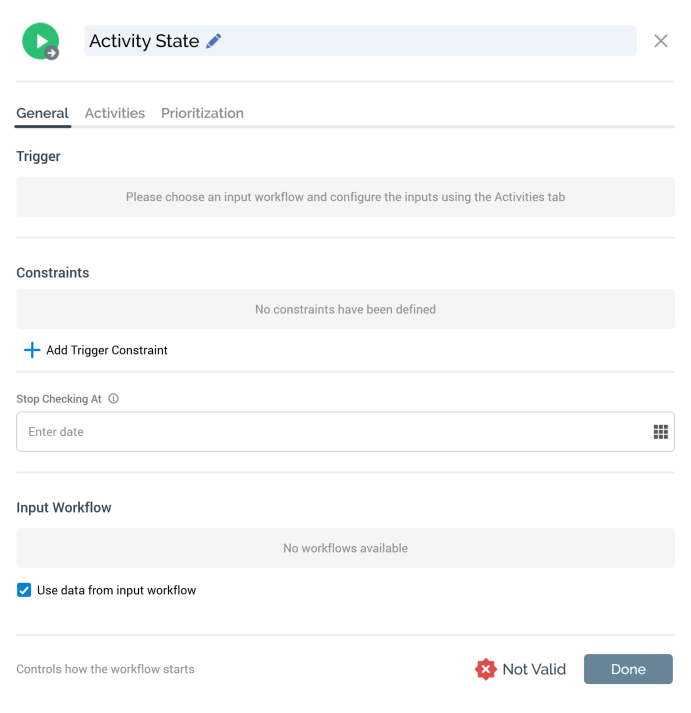Click the Stop Checking At info icon
This screenshot has width=691, height=713.
coord(113,399)
